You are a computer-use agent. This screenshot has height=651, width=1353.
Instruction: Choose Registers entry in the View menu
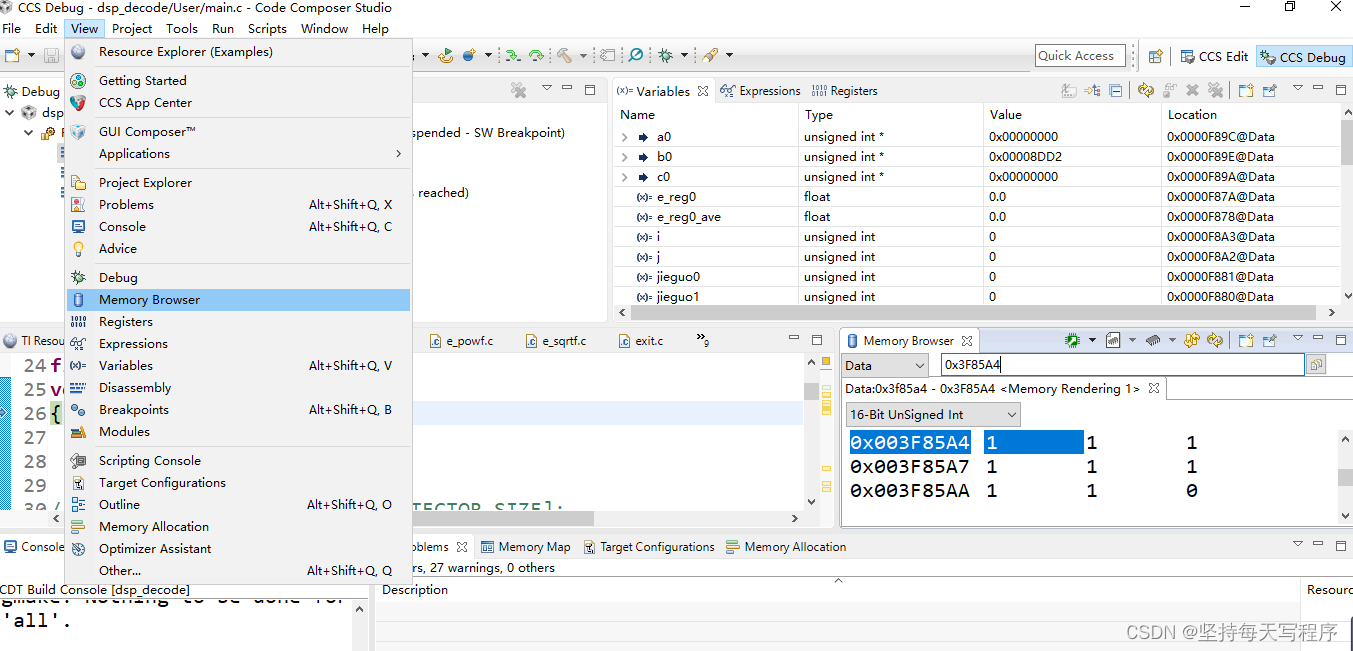(x=238, y=322)
